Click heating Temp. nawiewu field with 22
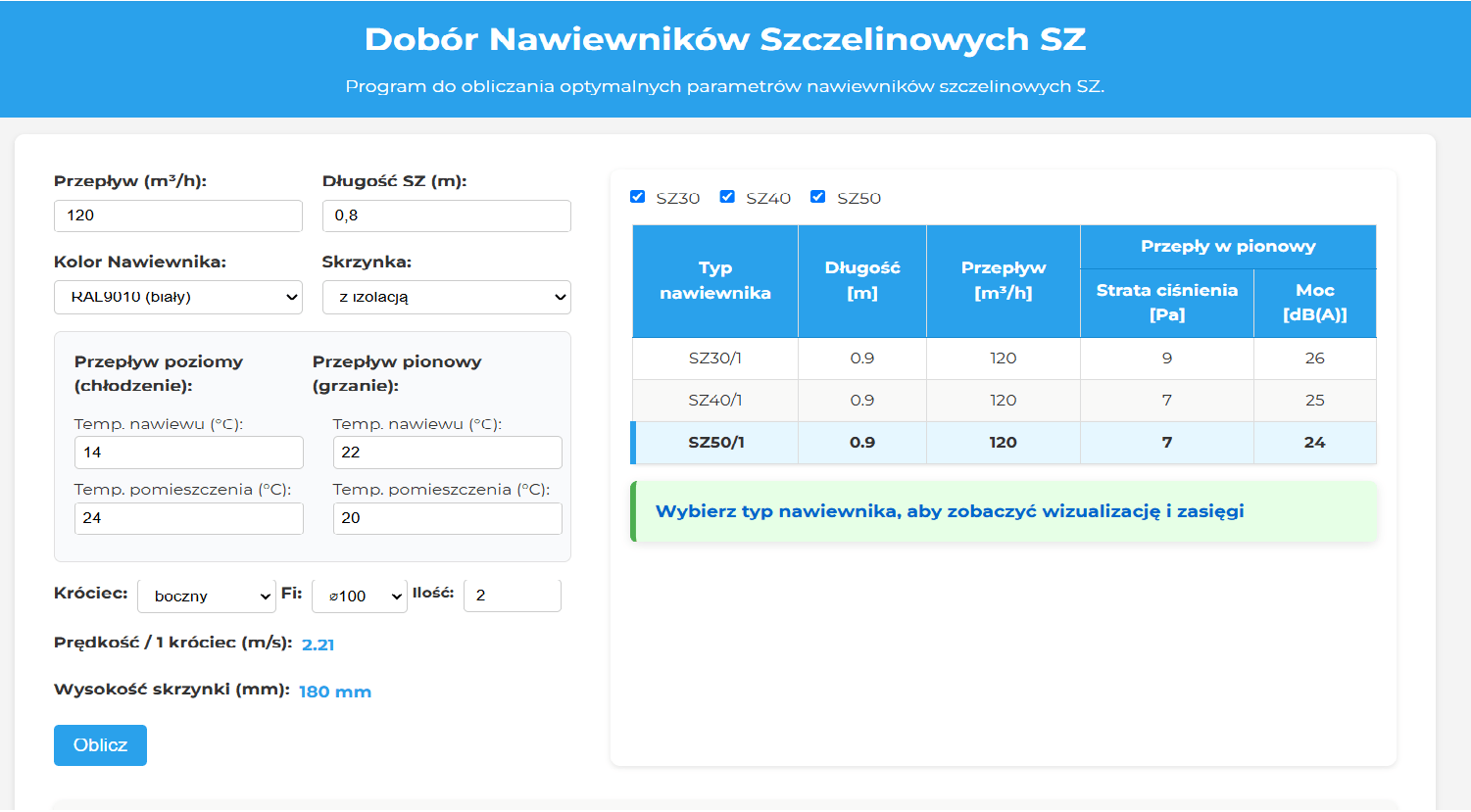 point(448,453)
